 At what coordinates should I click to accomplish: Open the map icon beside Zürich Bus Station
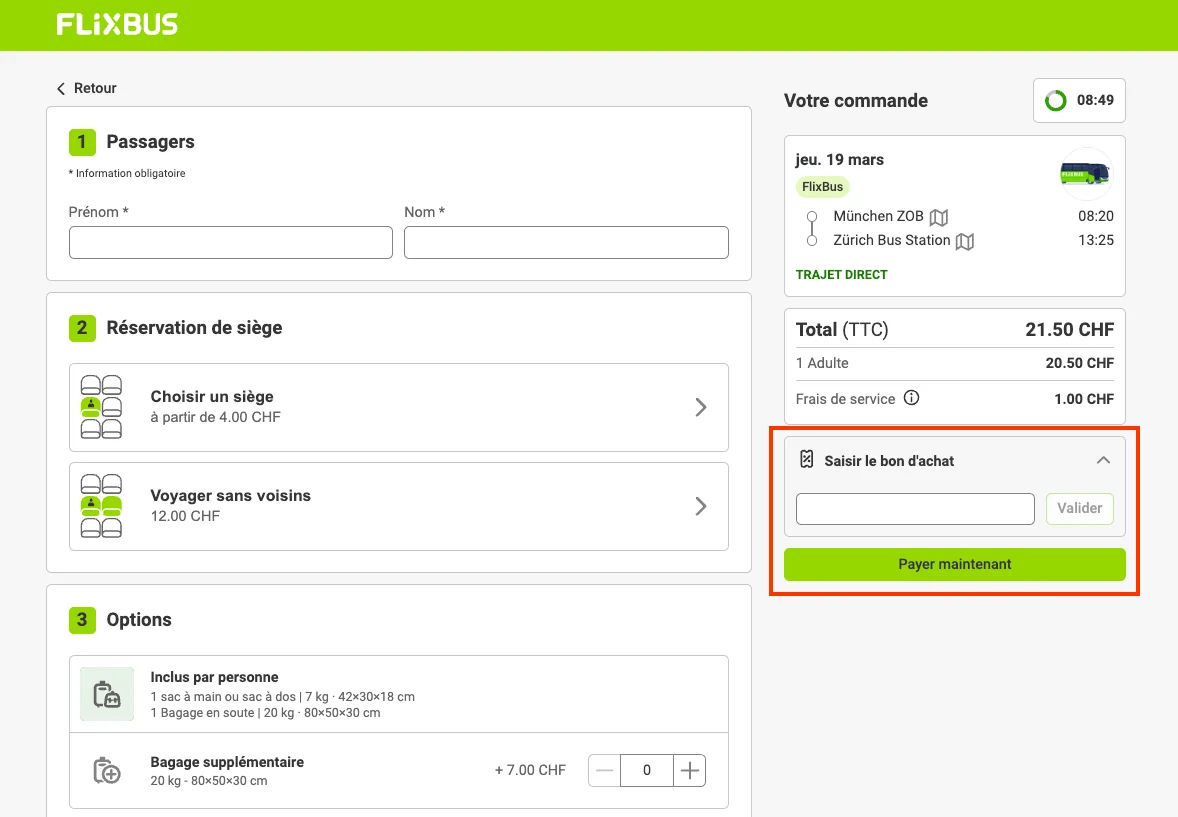pyautogui.click(x=964, y=241)
